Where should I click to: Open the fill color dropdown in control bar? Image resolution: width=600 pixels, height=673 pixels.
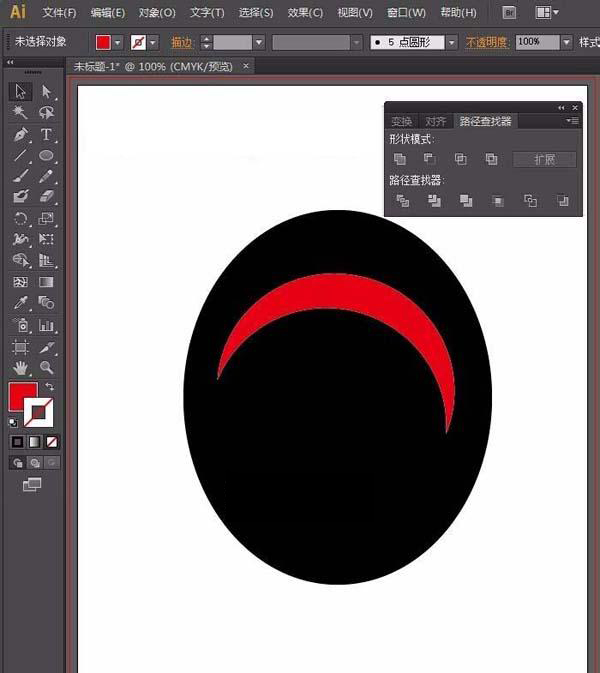coord(119,43)
